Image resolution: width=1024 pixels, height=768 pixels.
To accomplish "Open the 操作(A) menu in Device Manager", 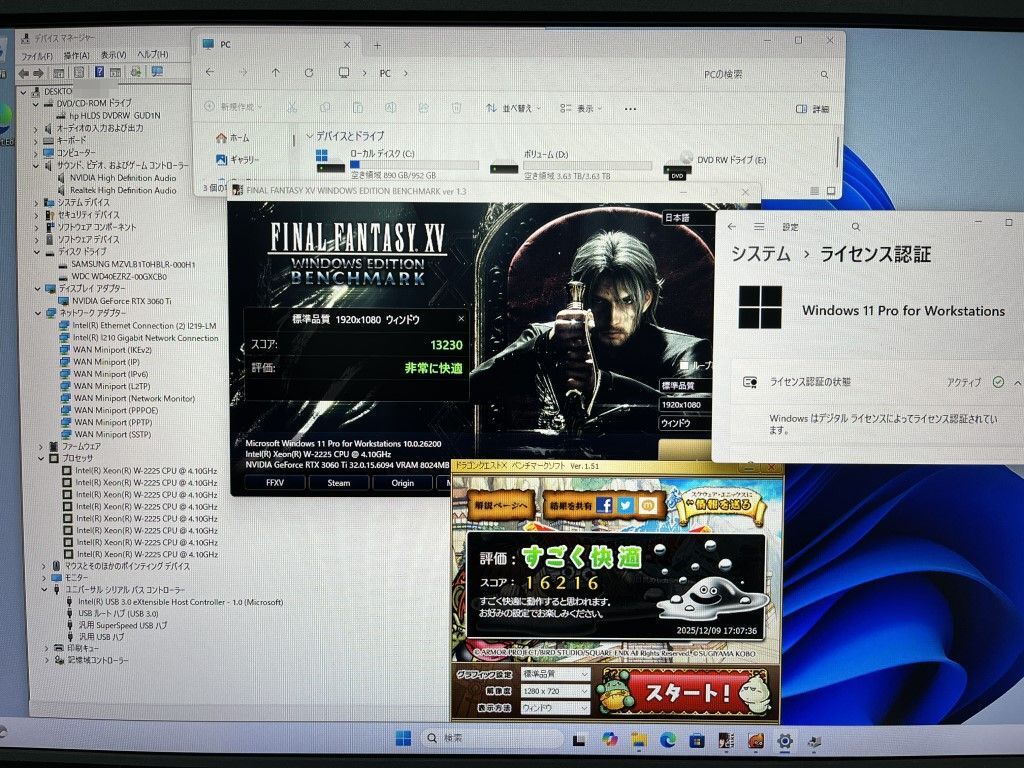I will coord(76,55).
